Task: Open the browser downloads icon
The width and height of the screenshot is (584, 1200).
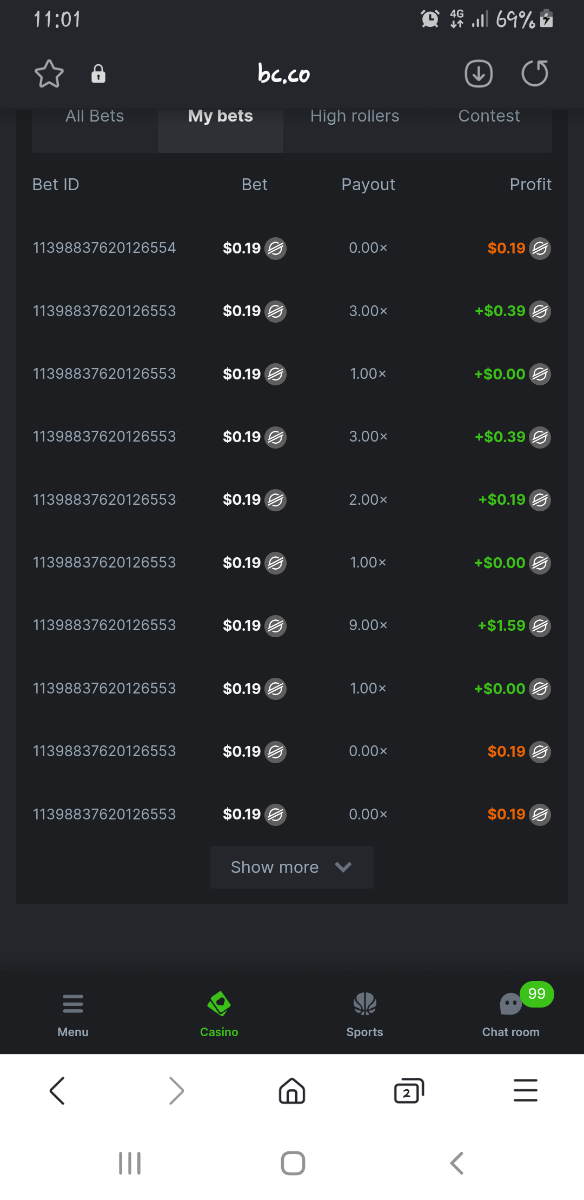Action: click(x=479, y=73)
